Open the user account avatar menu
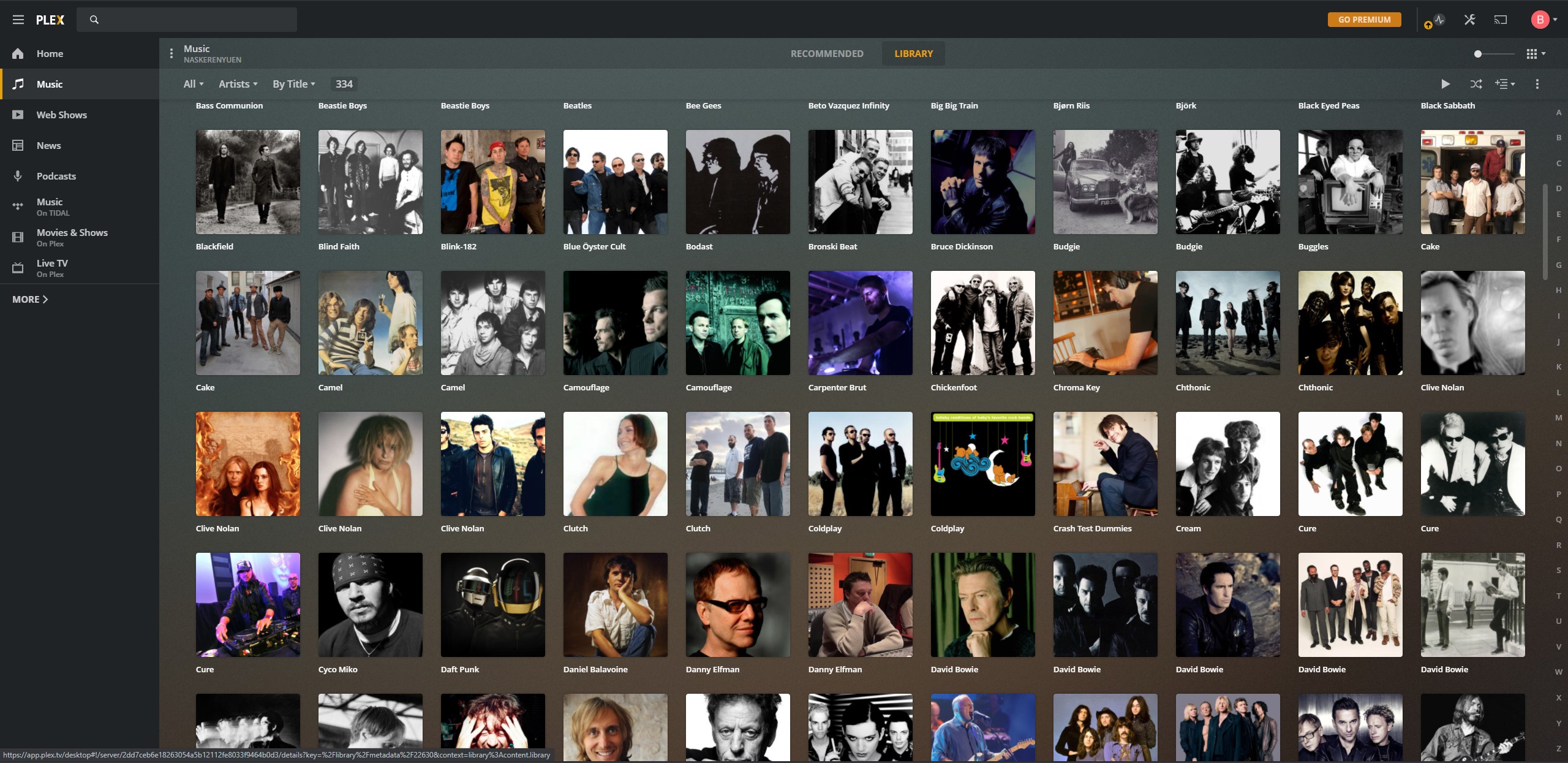This screenshot has height=763, width=1568. [1543, 20]
